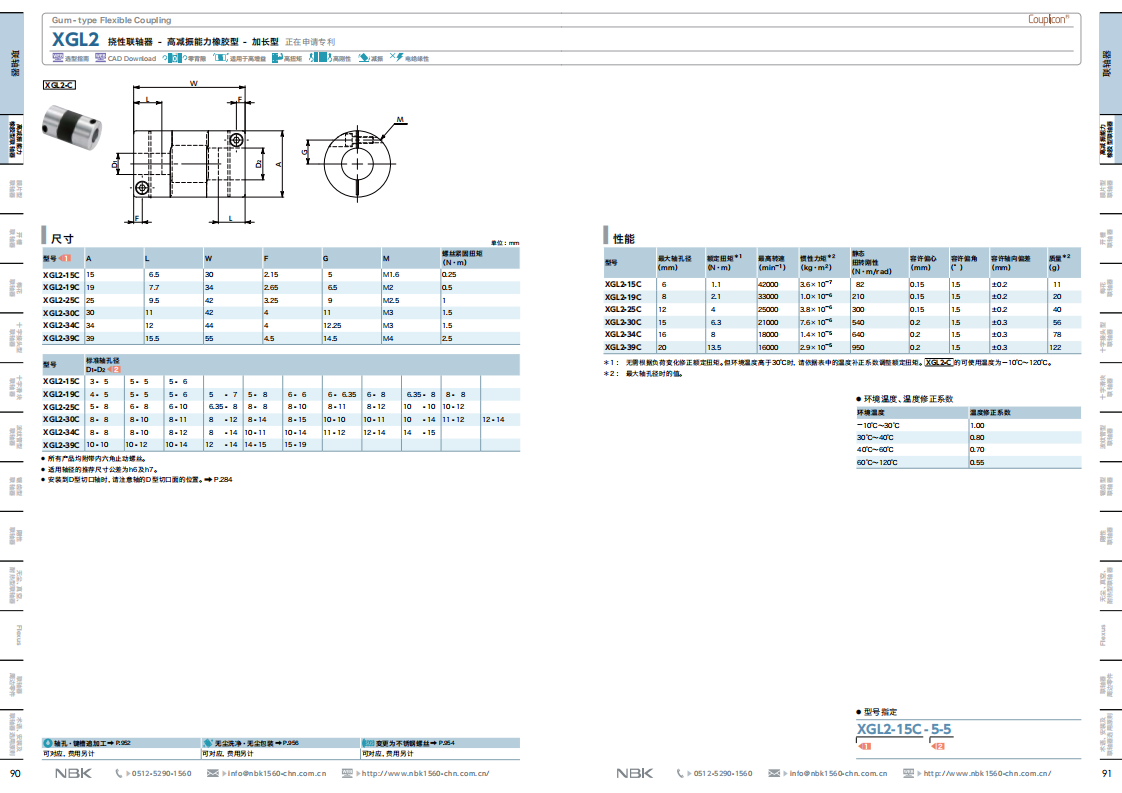This screenshot has width=1122, height=793.
Task: Click the stainless steel screw change icon
Action: (369, 744)
